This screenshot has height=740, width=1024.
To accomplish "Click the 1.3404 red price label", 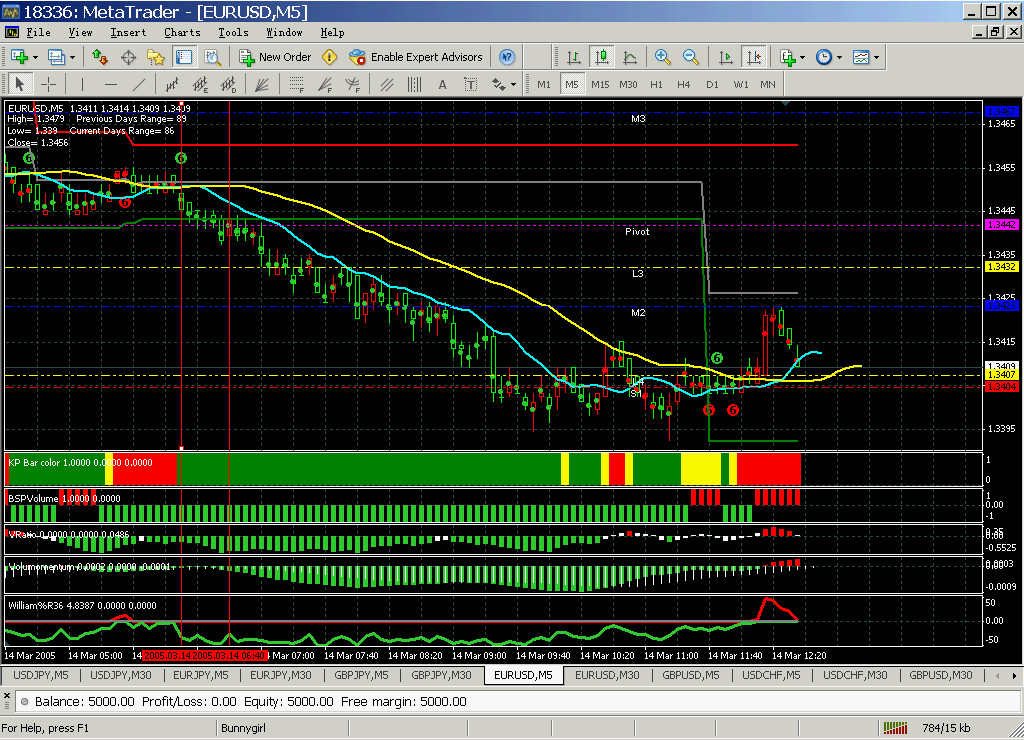I will (1001, 387).
